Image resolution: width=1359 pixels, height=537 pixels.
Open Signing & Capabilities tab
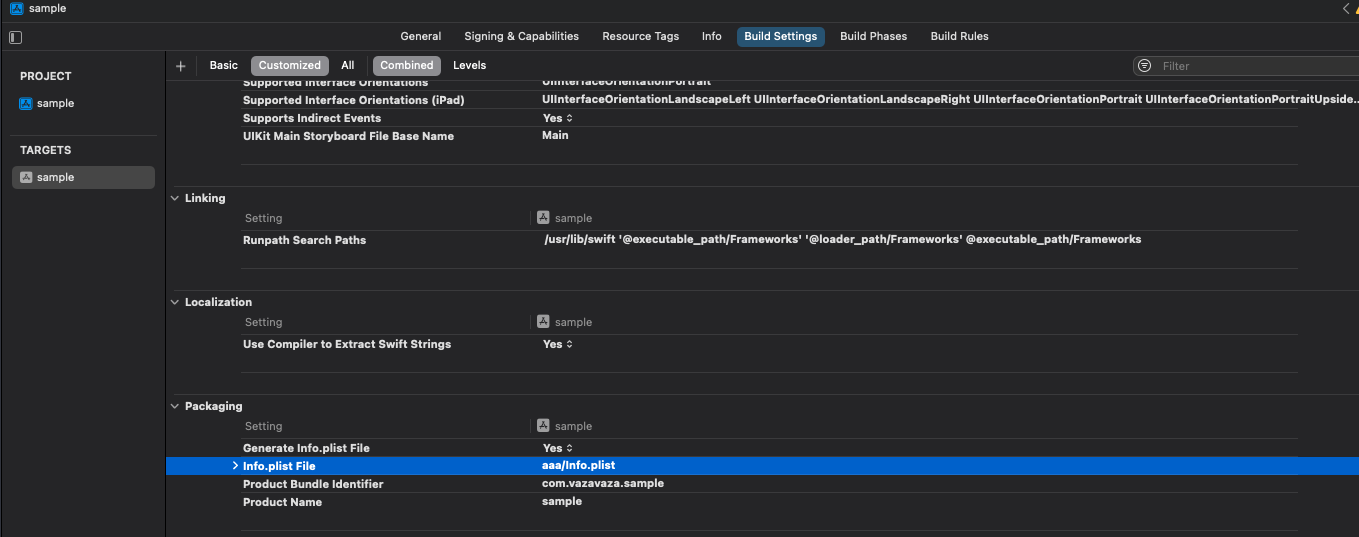coord(521,36)
